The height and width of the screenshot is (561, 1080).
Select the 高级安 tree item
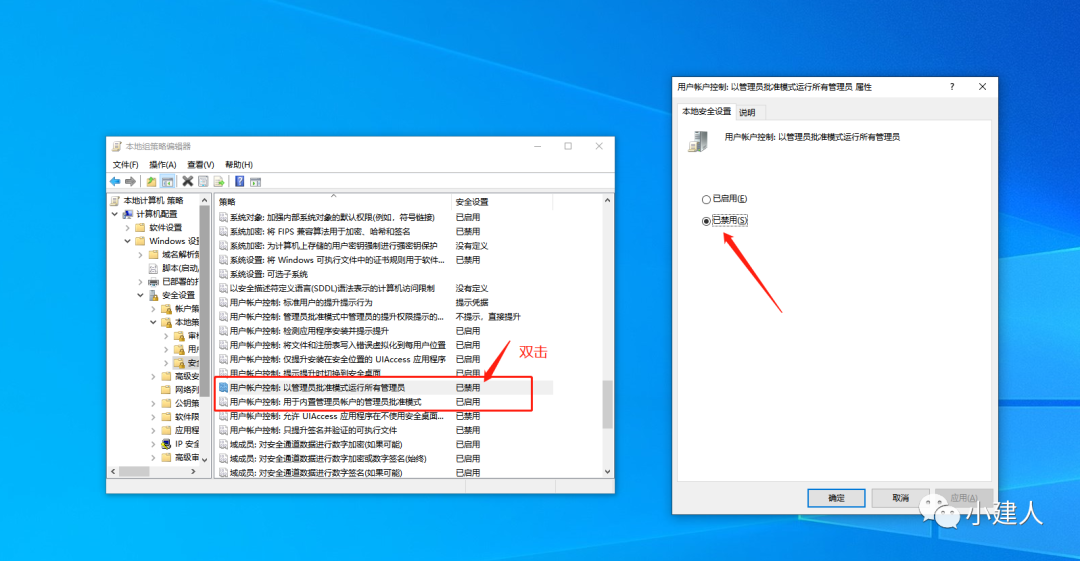tap(187, 376)
